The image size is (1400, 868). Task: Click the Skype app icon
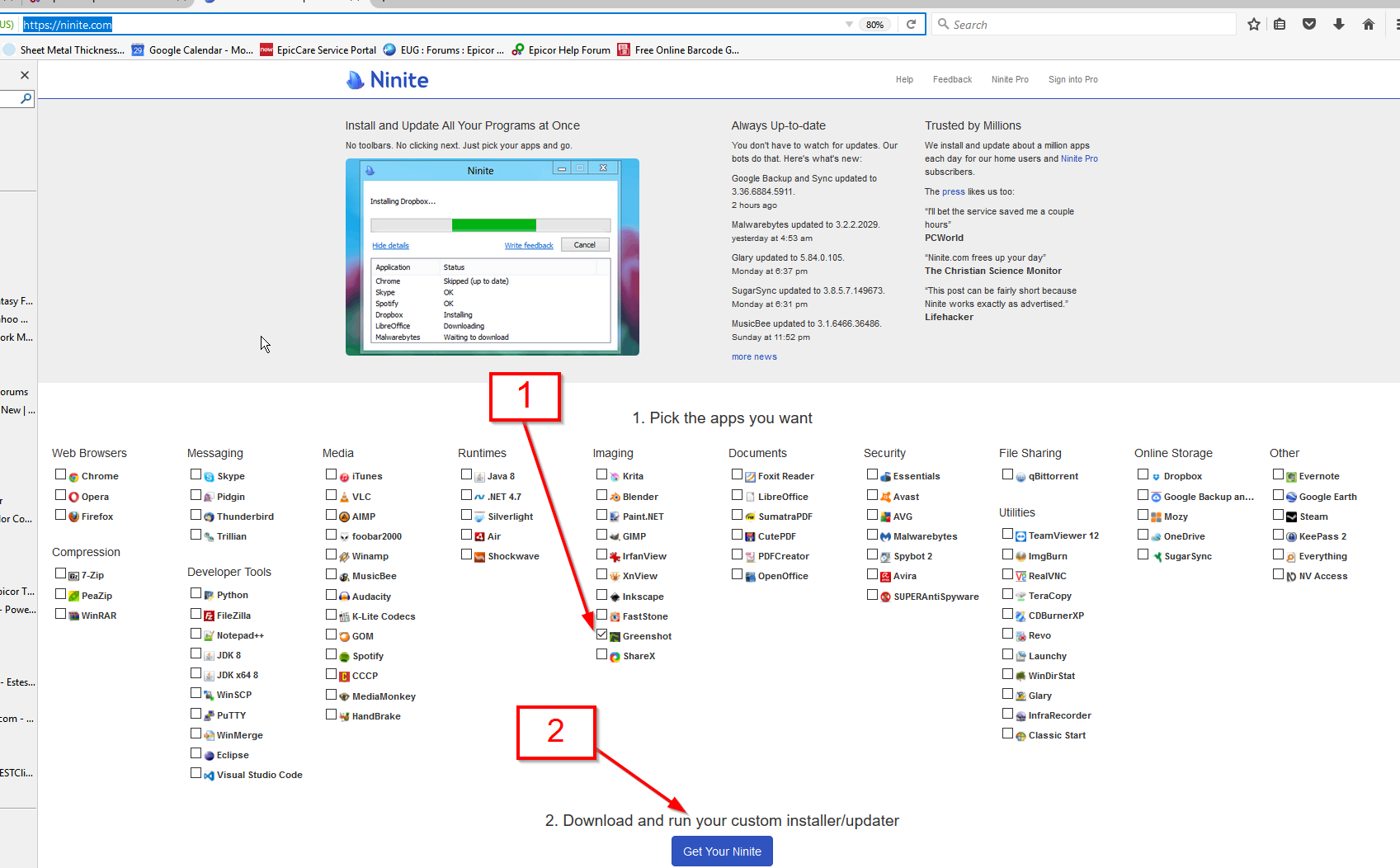pos(210,477)
